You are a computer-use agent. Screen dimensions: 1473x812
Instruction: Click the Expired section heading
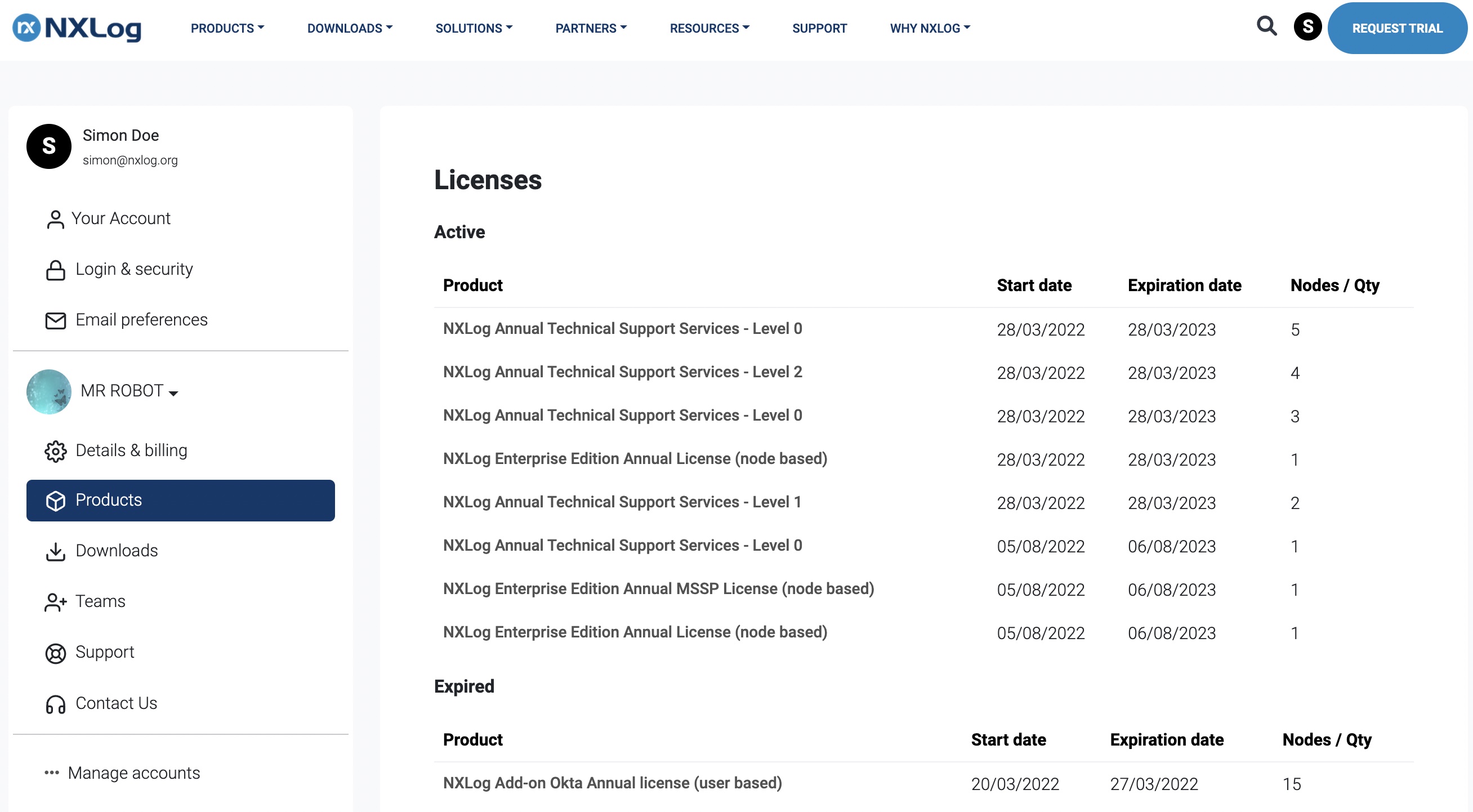point(464,687)
